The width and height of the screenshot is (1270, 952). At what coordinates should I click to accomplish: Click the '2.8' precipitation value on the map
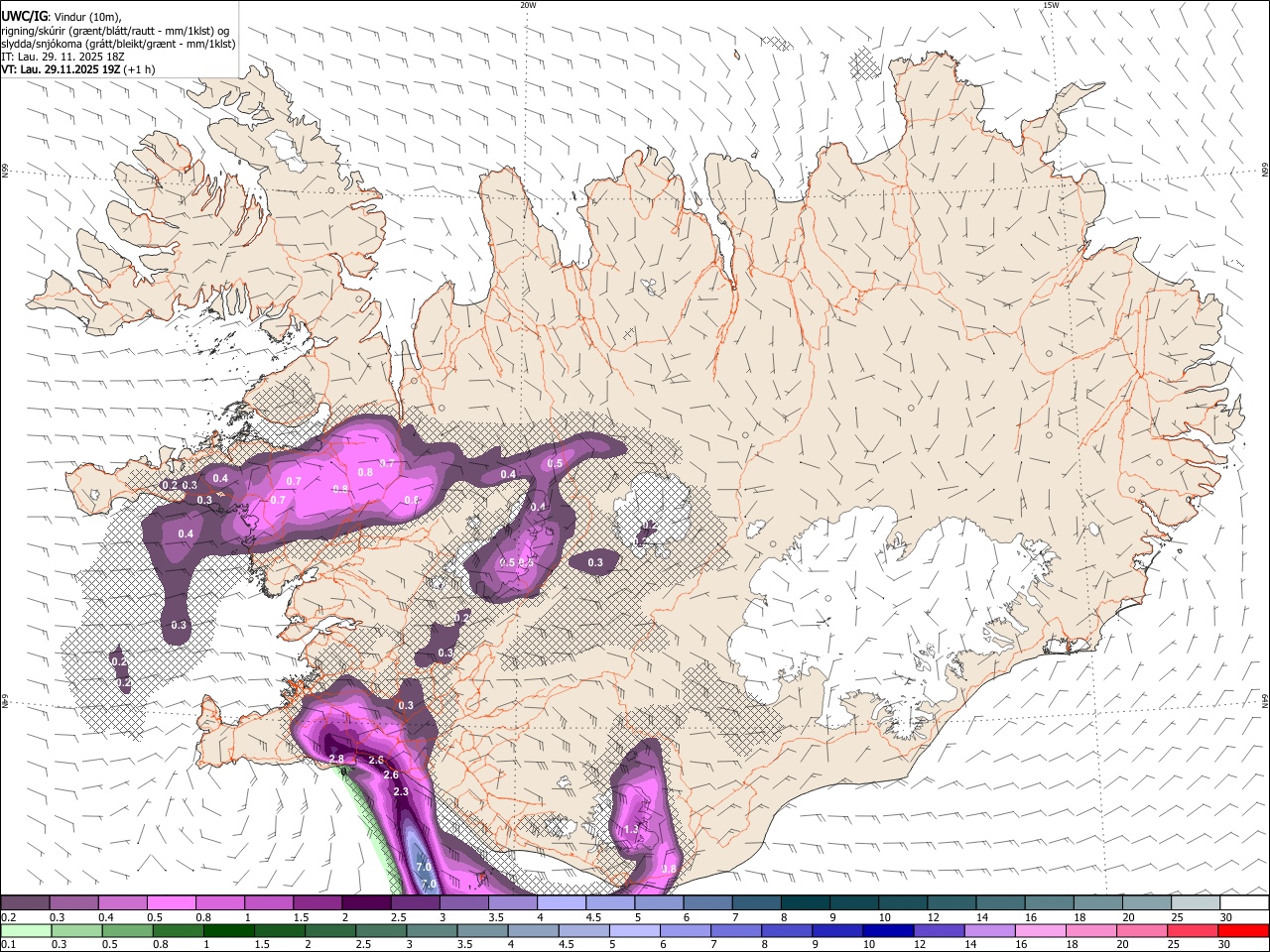pyautogui.click(x=335, y=759)
